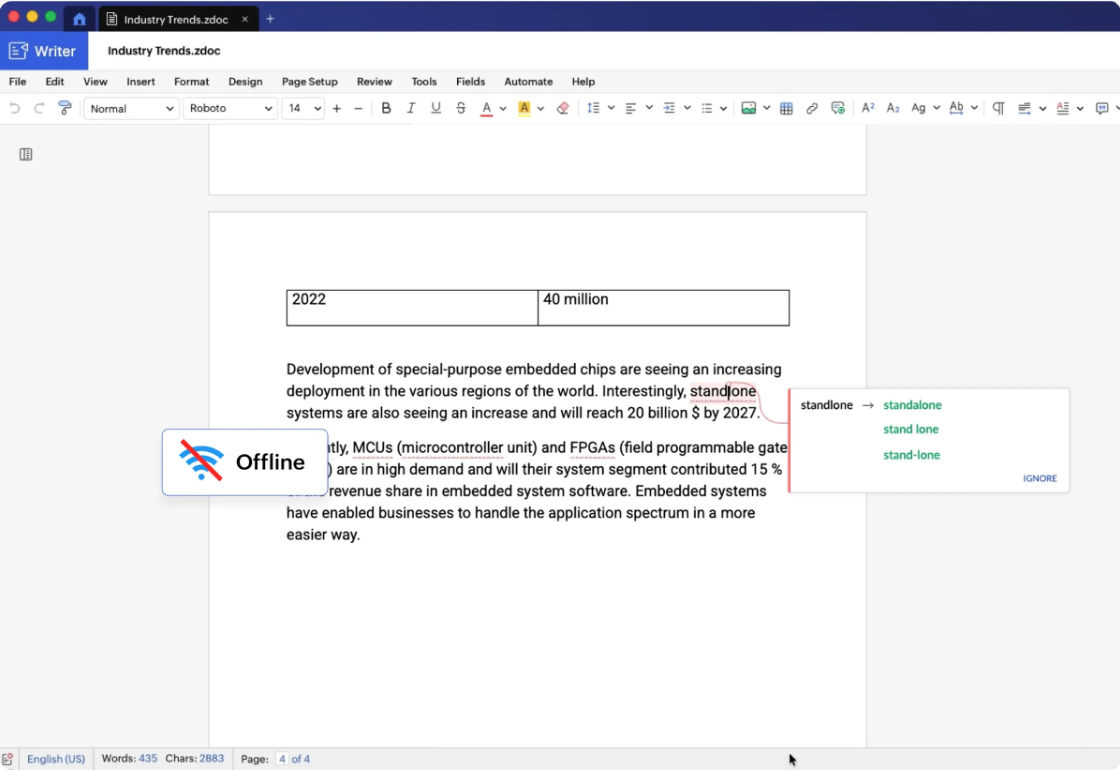The width and height of the screenshot is (1120, 772).
Task: Toggle Underline formatting
Action: coord(436,109)
